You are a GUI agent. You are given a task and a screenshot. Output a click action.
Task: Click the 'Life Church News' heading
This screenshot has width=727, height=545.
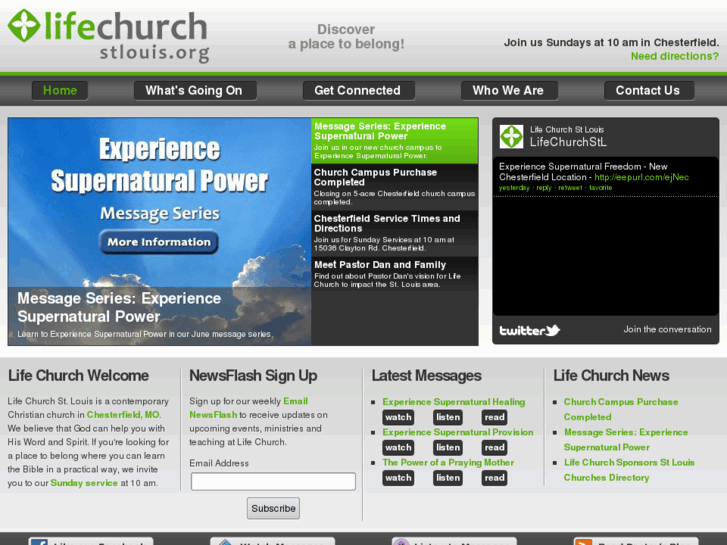[611, 375]
